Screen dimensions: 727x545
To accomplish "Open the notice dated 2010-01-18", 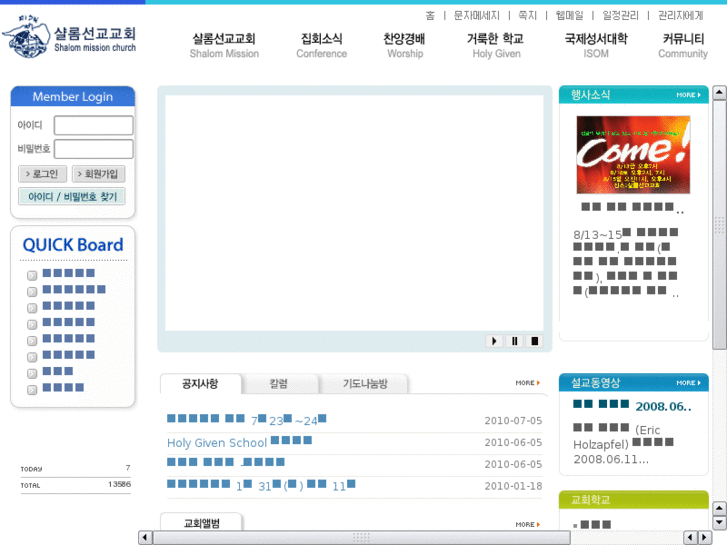I will click(x=261, y=486).
